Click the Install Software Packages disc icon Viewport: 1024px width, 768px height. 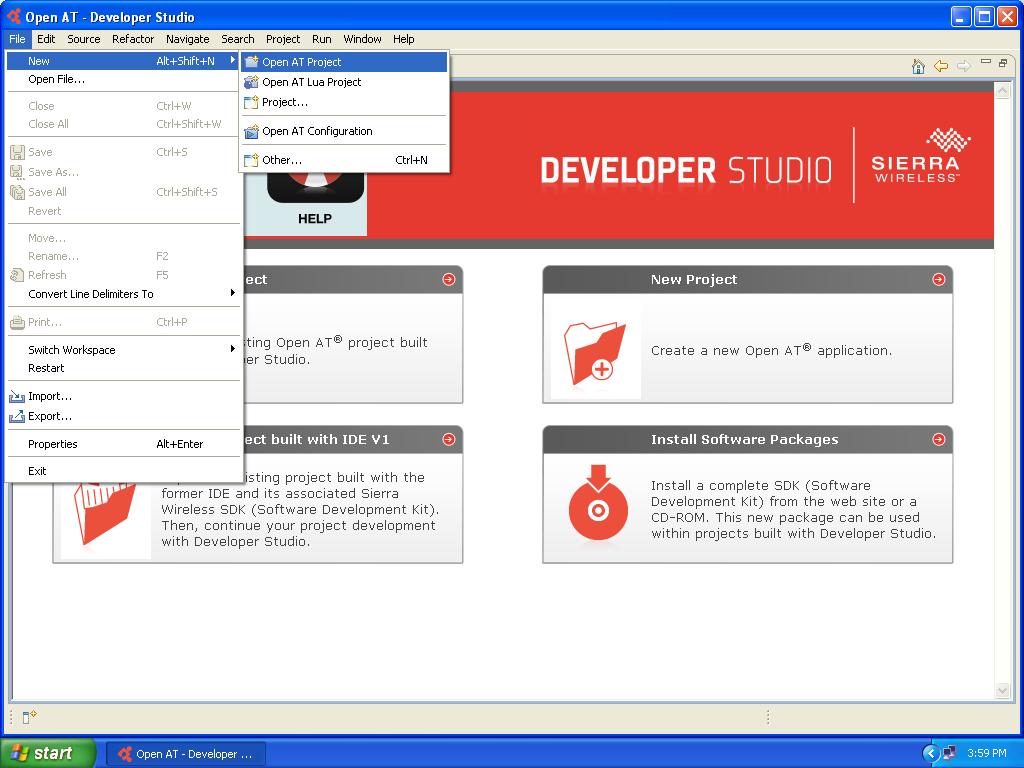pyautogui.click(x=597, y=507)
